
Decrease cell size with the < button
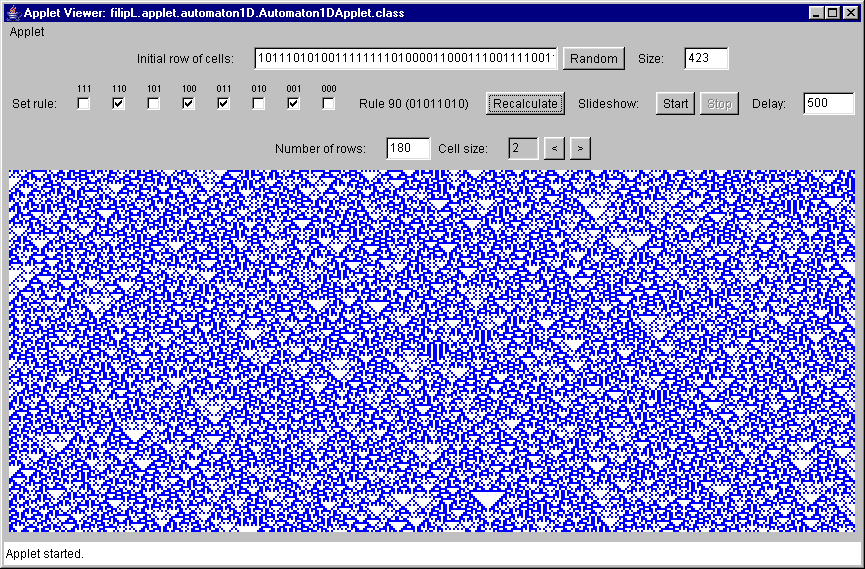tap(554, 148)
